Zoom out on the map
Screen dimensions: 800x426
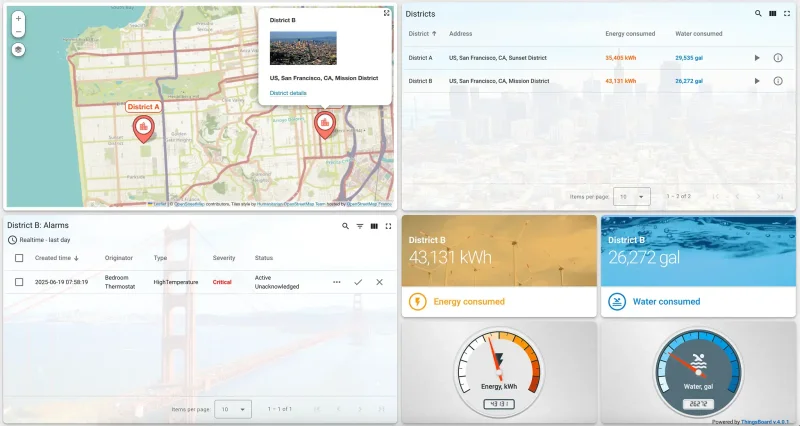point(18,31)
